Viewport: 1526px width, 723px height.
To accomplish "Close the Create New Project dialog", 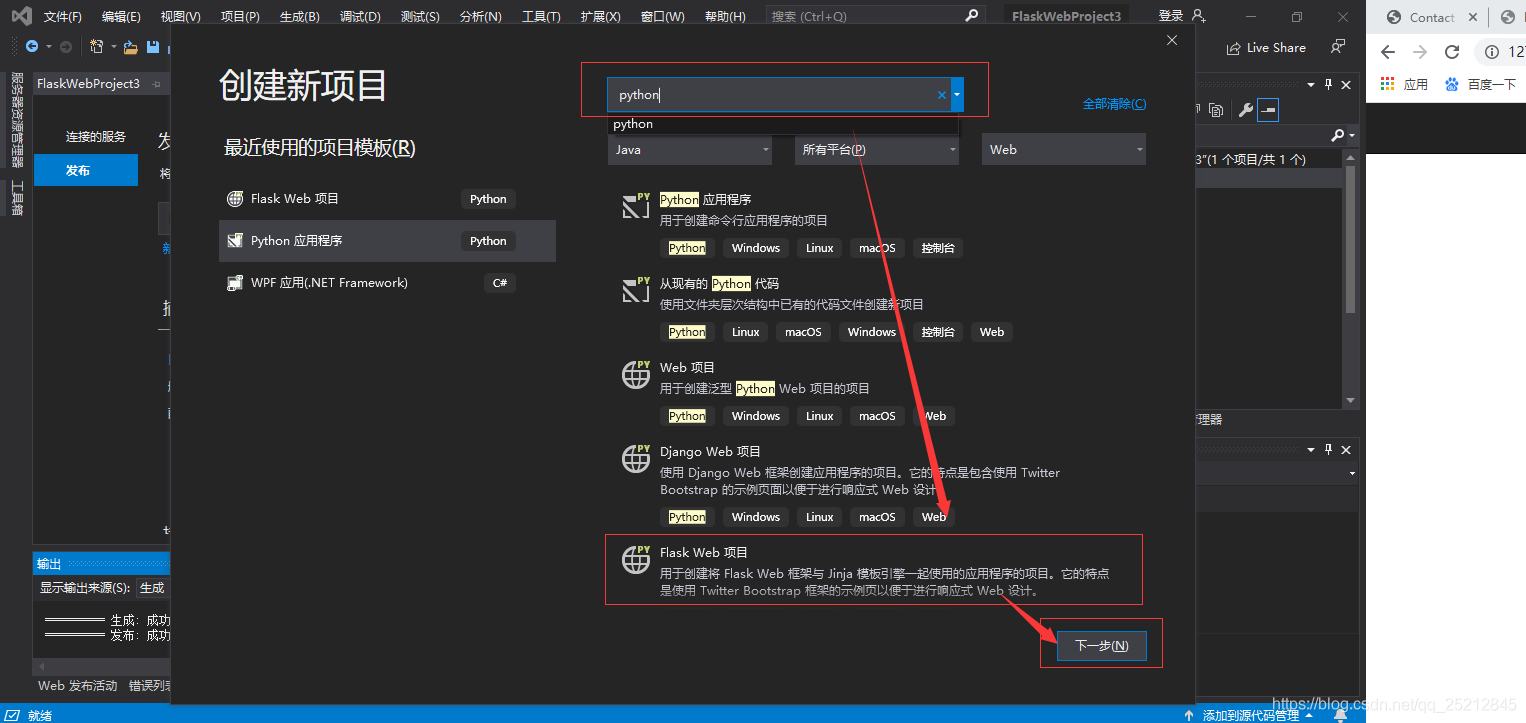I will pyautogui.click(x=1172, y=40).
